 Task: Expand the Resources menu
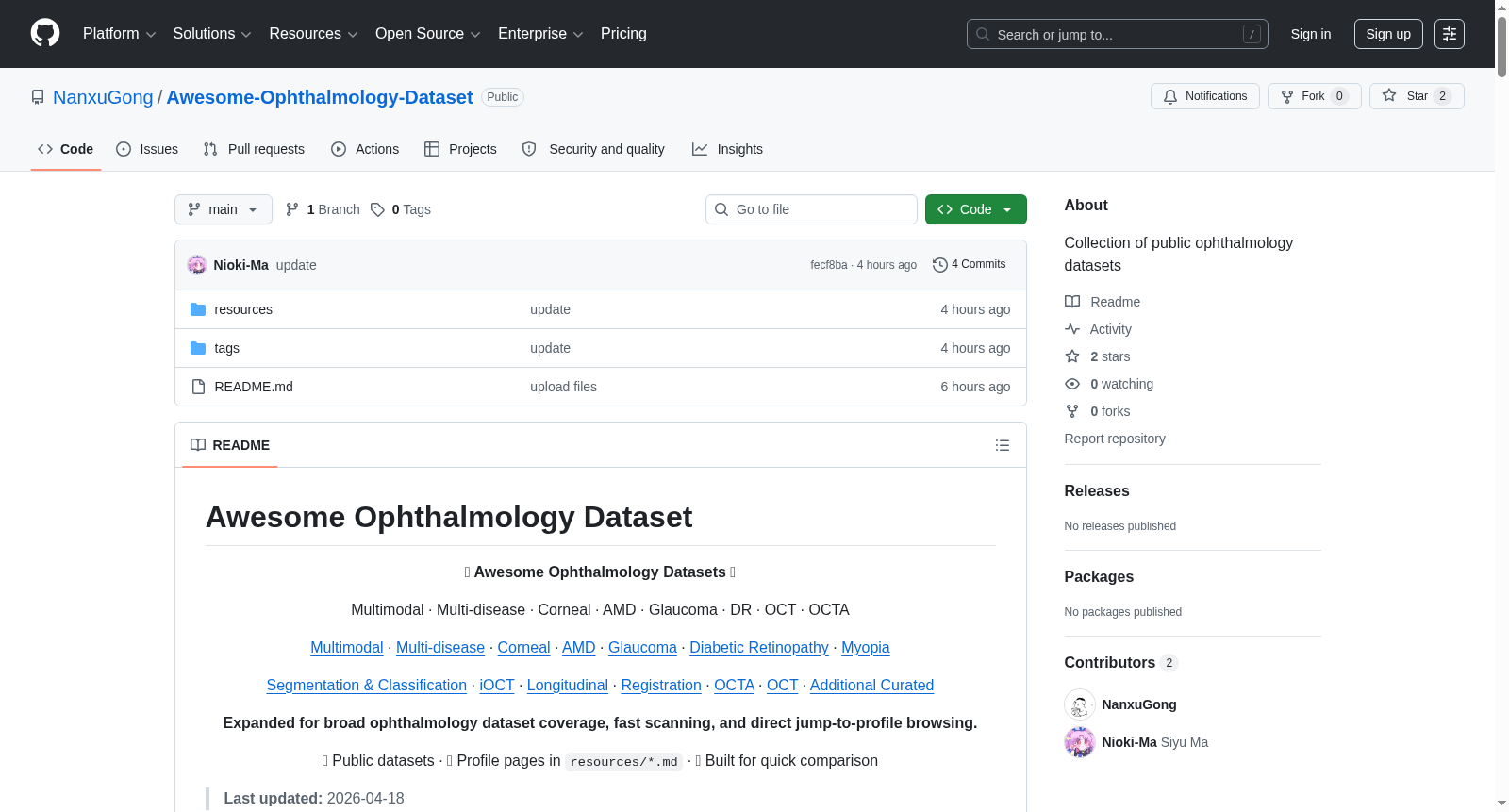pyautogui.click(x=313, y=34)
